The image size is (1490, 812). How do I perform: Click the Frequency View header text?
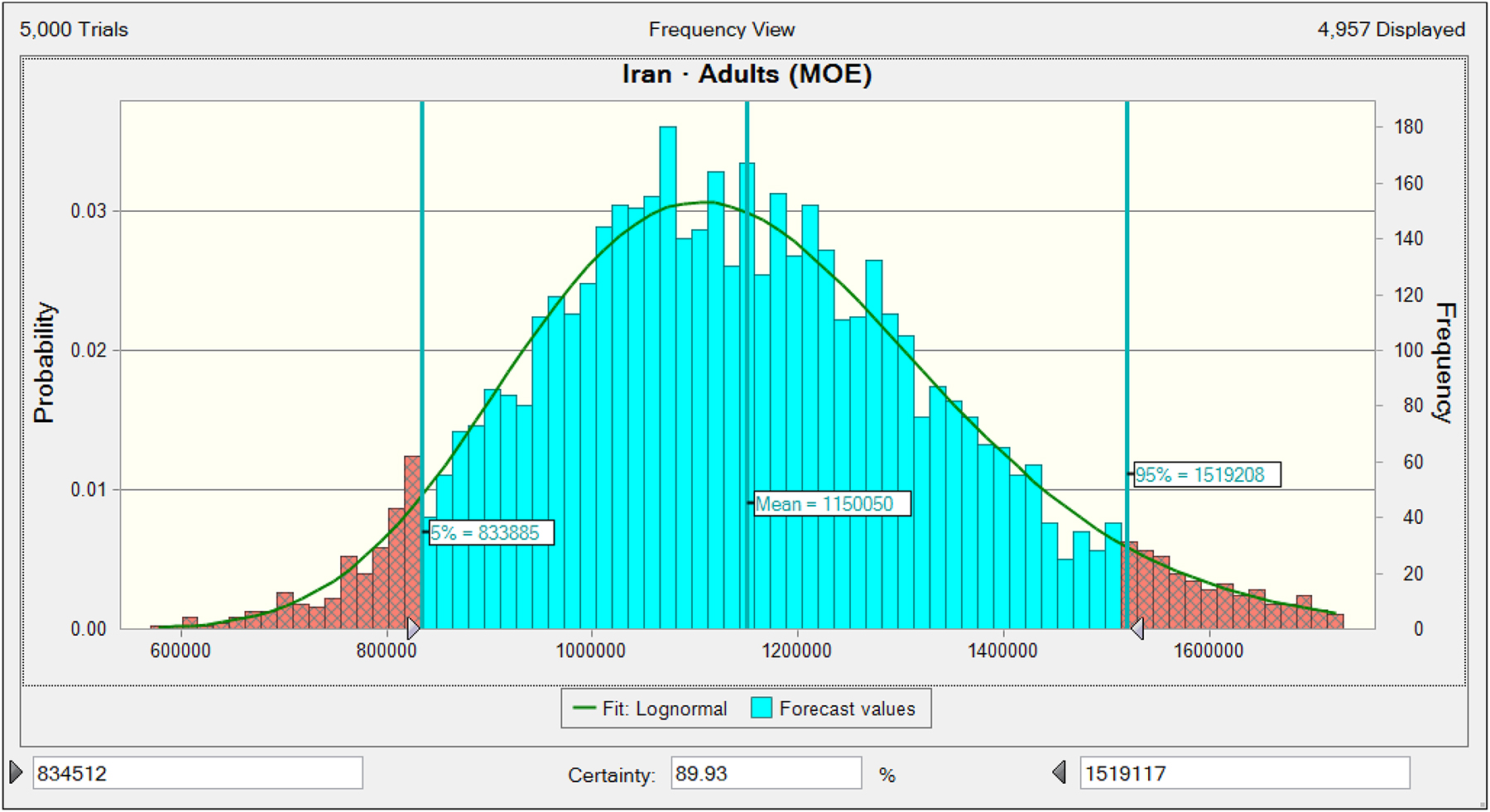[x=721, y=30]
